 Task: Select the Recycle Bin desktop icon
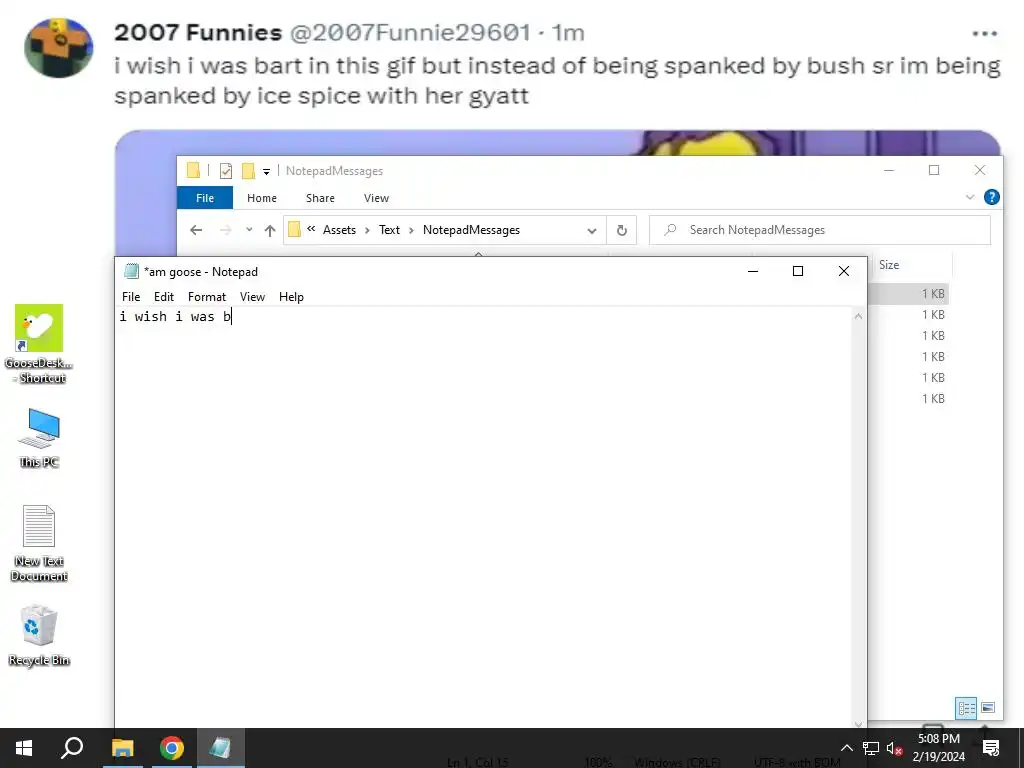pyautogui.click(x=39, y=636)
